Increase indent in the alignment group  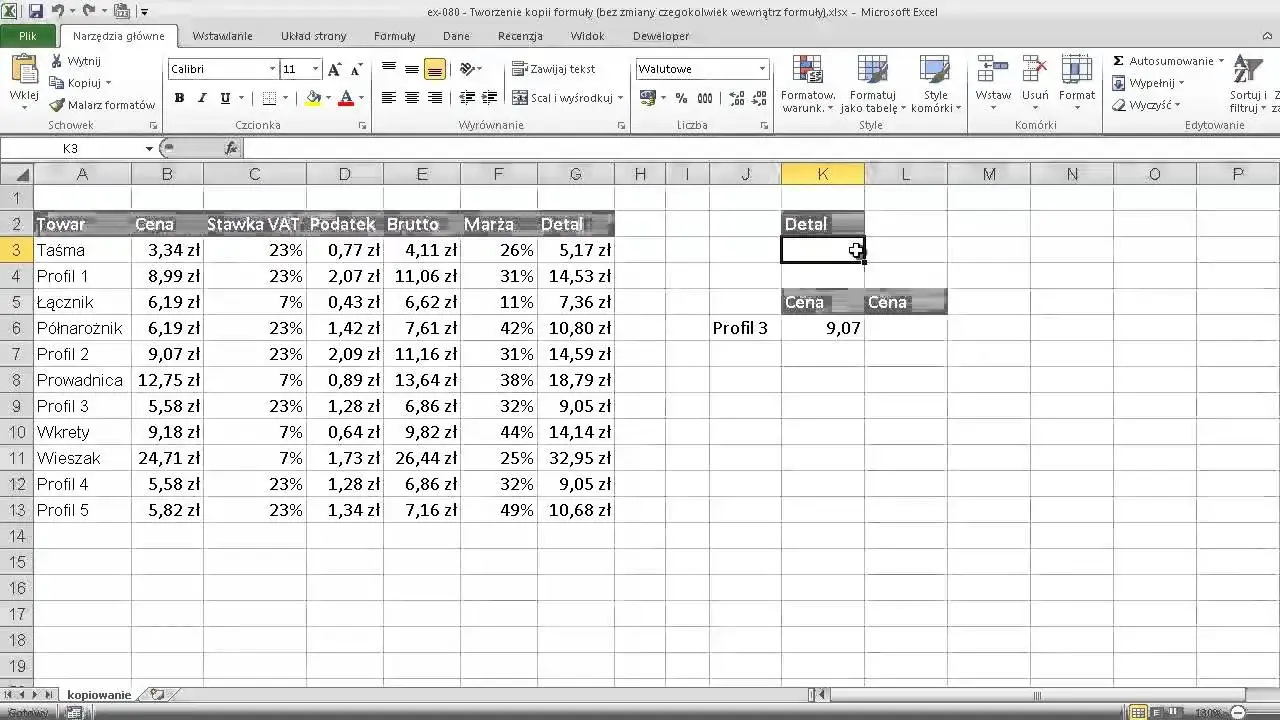[x=488, y=98]
